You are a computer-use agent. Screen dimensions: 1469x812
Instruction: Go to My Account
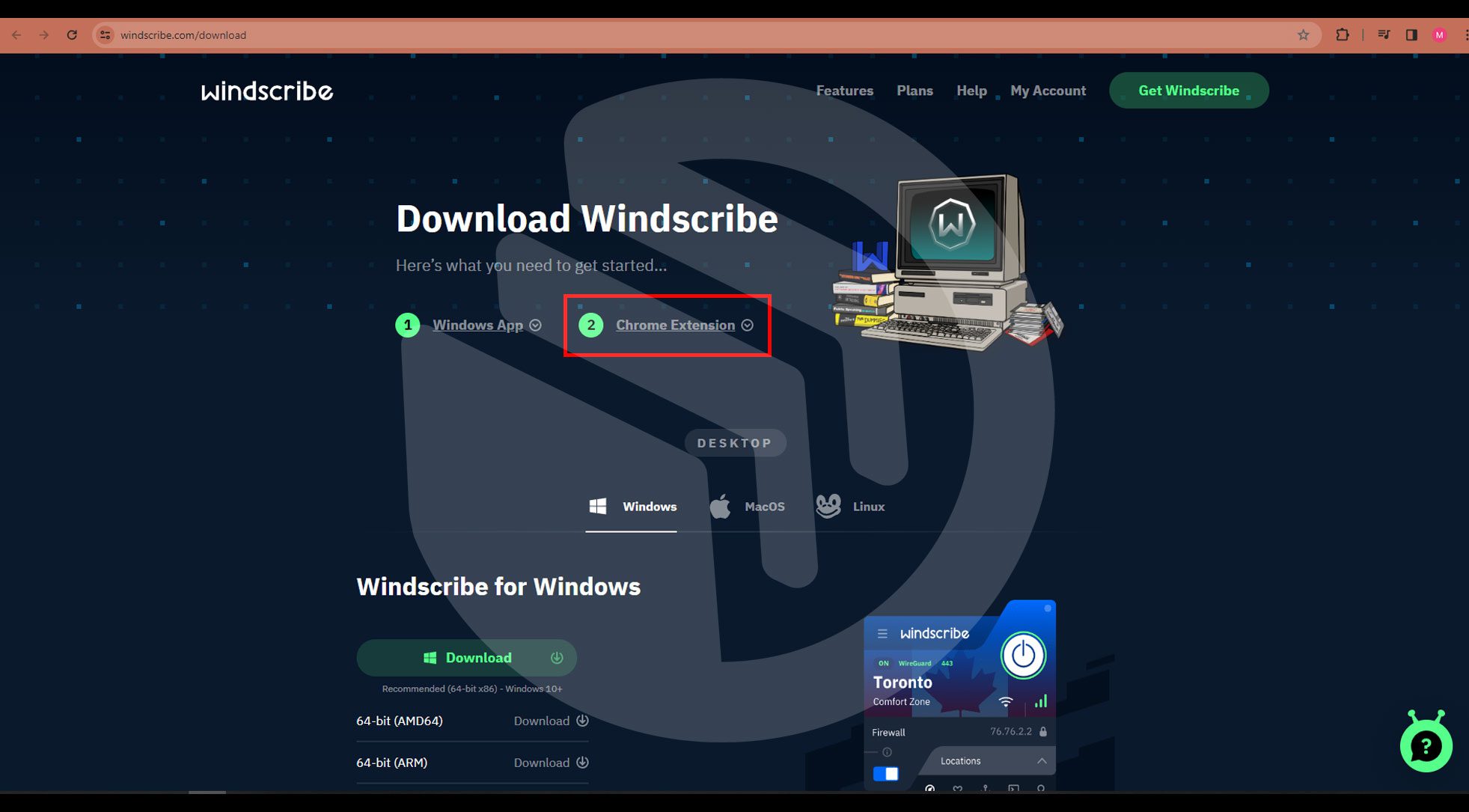pyautogui.click(x=1048, y=91)
